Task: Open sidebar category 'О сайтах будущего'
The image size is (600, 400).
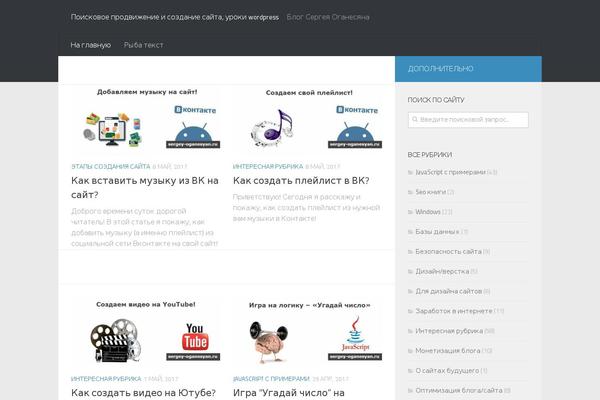Action: pyautogui.click(x=447, y=371)
